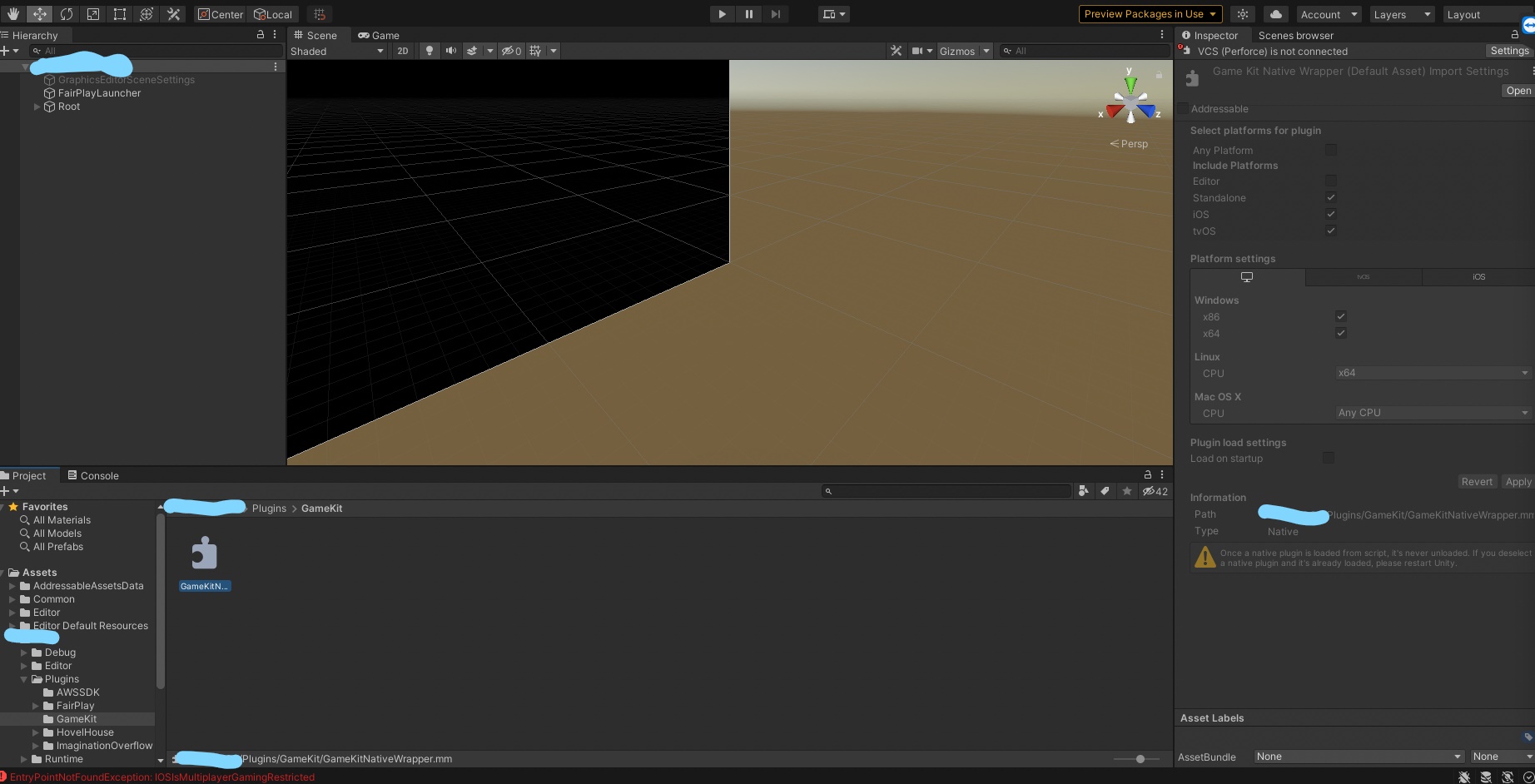Open custom editor tools
The height and width of the screenshot is (784, 1535).
click(x=173, y=14)
